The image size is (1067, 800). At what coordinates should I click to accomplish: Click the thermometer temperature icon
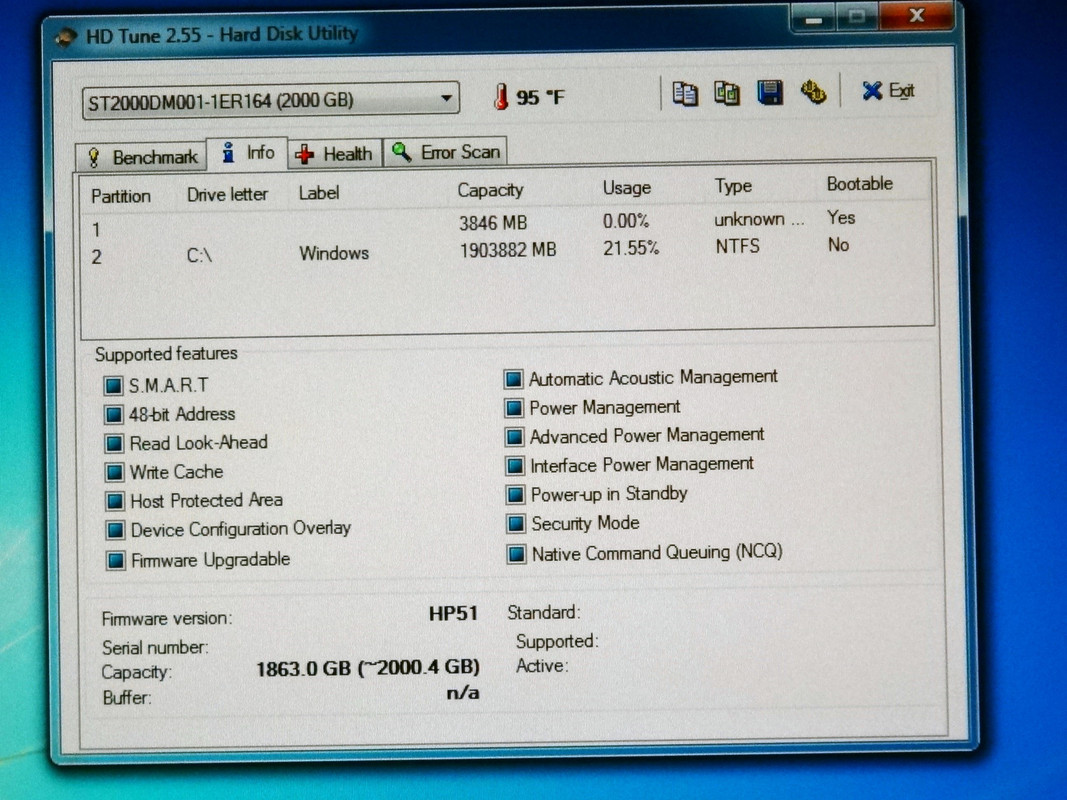click(501, 97)
